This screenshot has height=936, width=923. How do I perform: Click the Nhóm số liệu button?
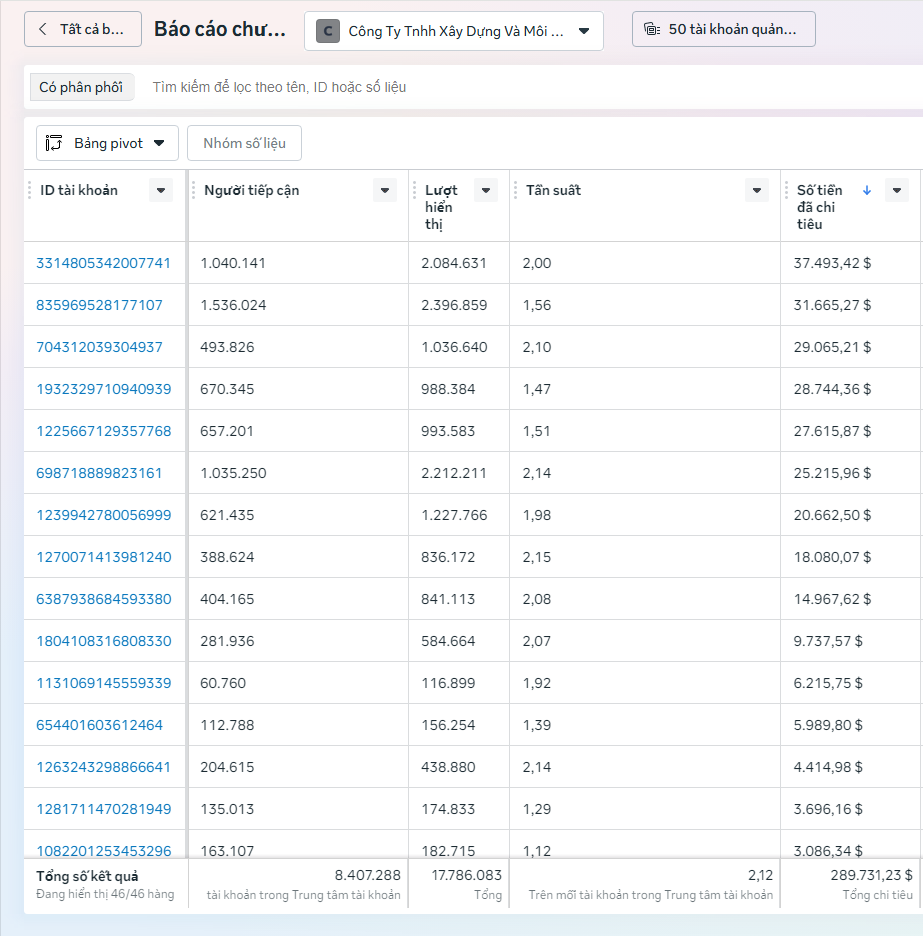(x=244, y=143)
